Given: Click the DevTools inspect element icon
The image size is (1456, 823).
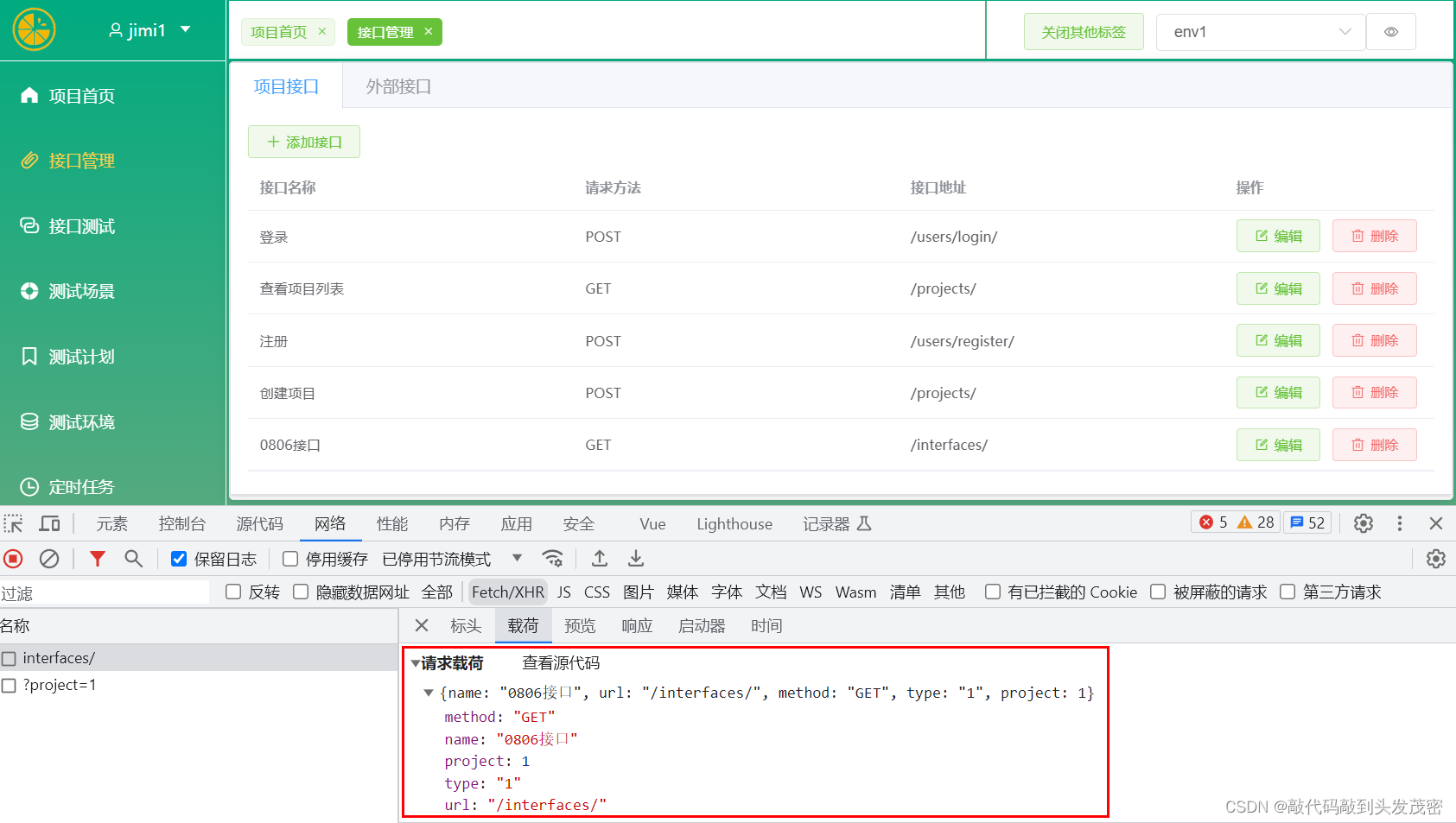Looking at the screenshot, I should coord(14,523).
